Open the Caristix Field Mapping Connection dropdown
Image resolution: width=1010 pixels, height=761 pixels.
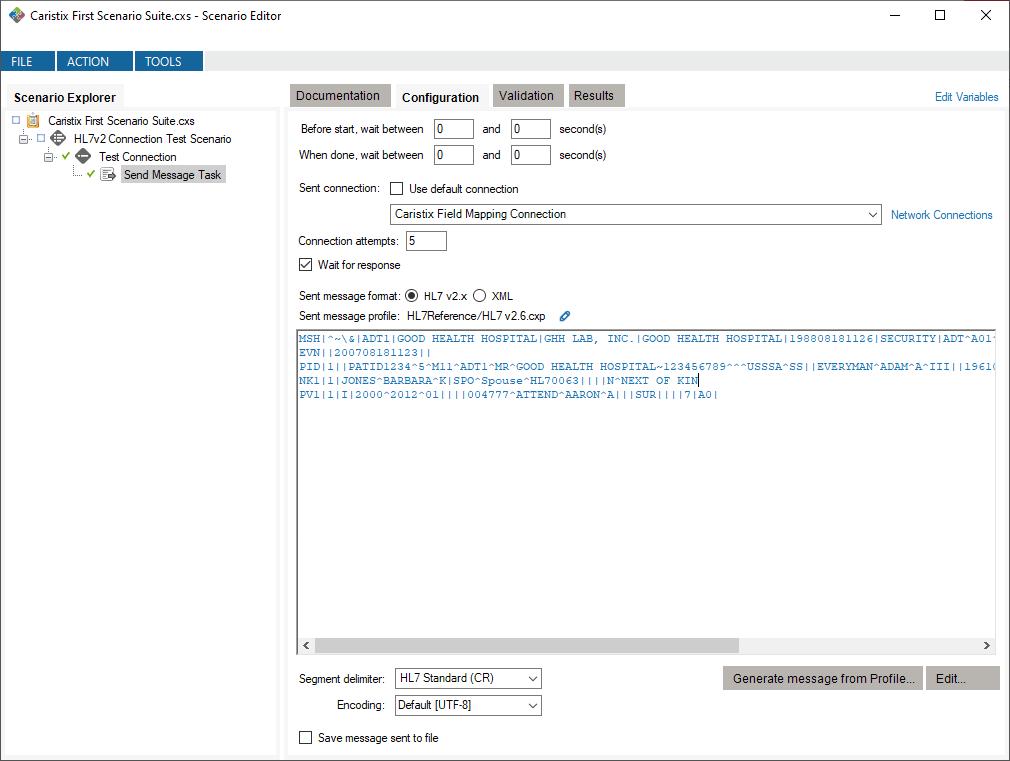[873, 213]
